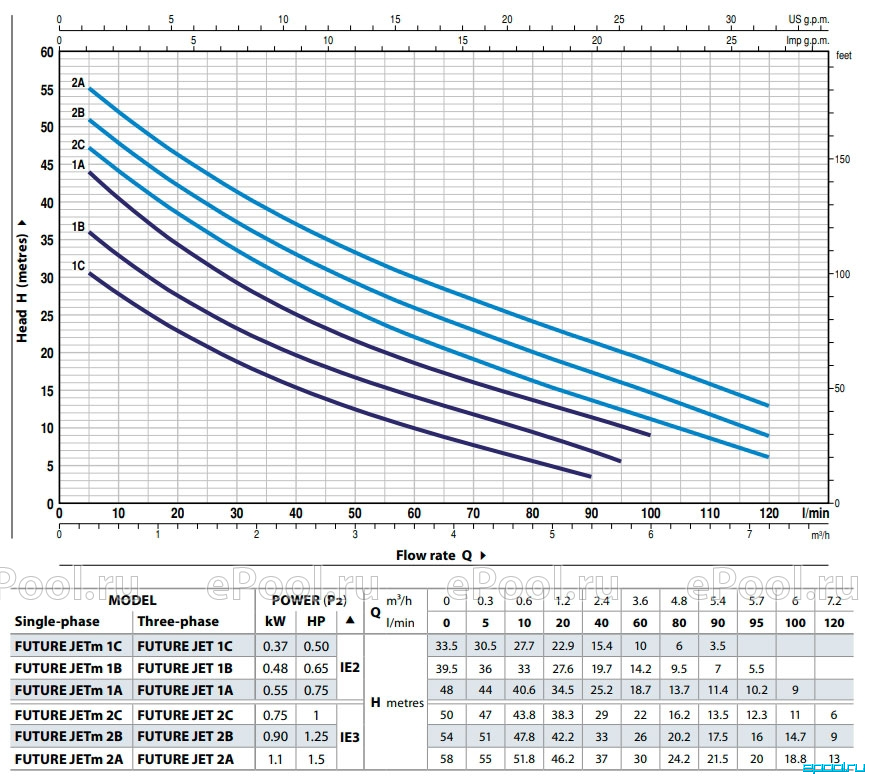Click the 150 tick on the feet axis
This screenshot has width=870, height=780.
842,159
